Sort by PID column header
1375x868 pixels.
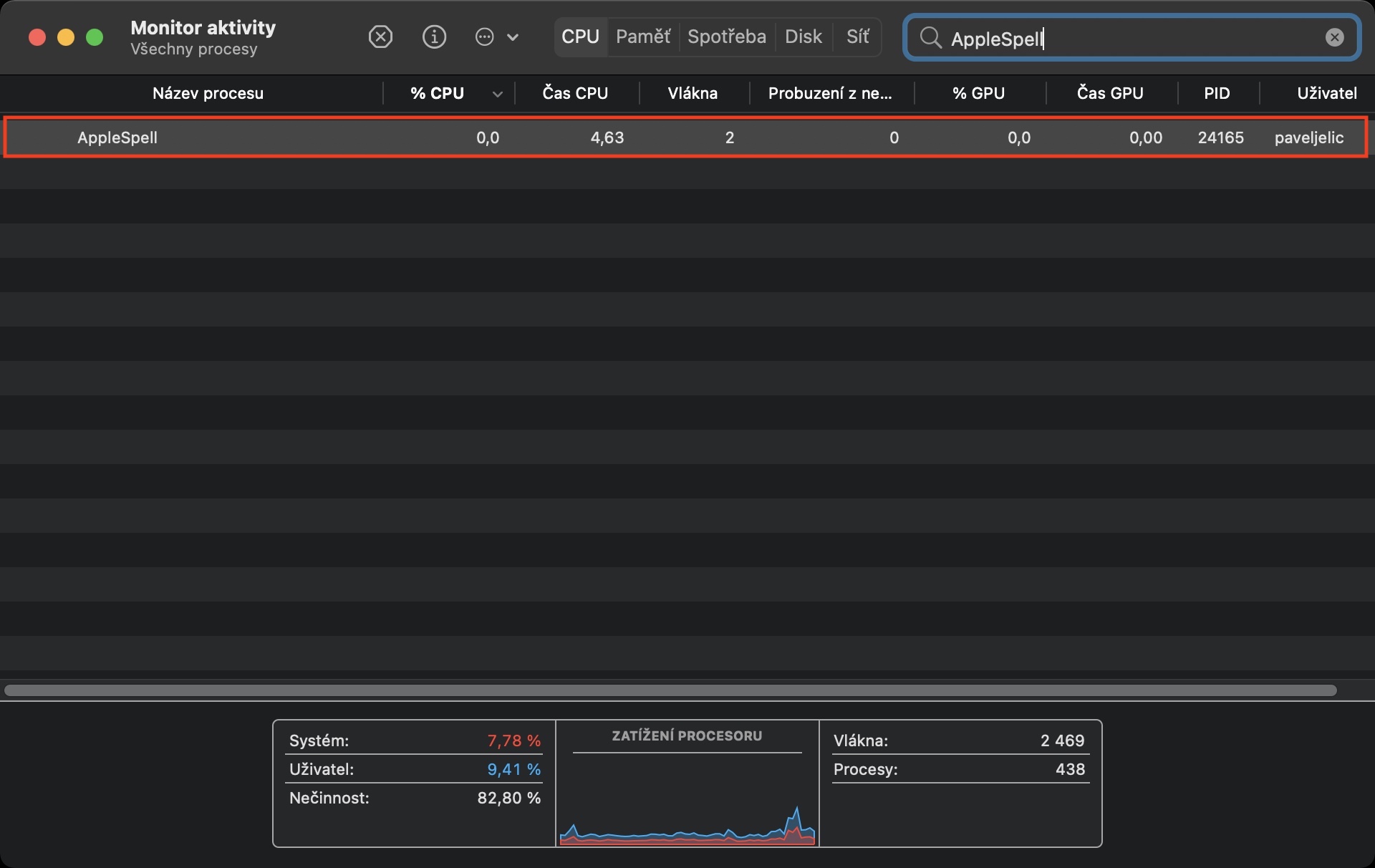coord(1217,93)
